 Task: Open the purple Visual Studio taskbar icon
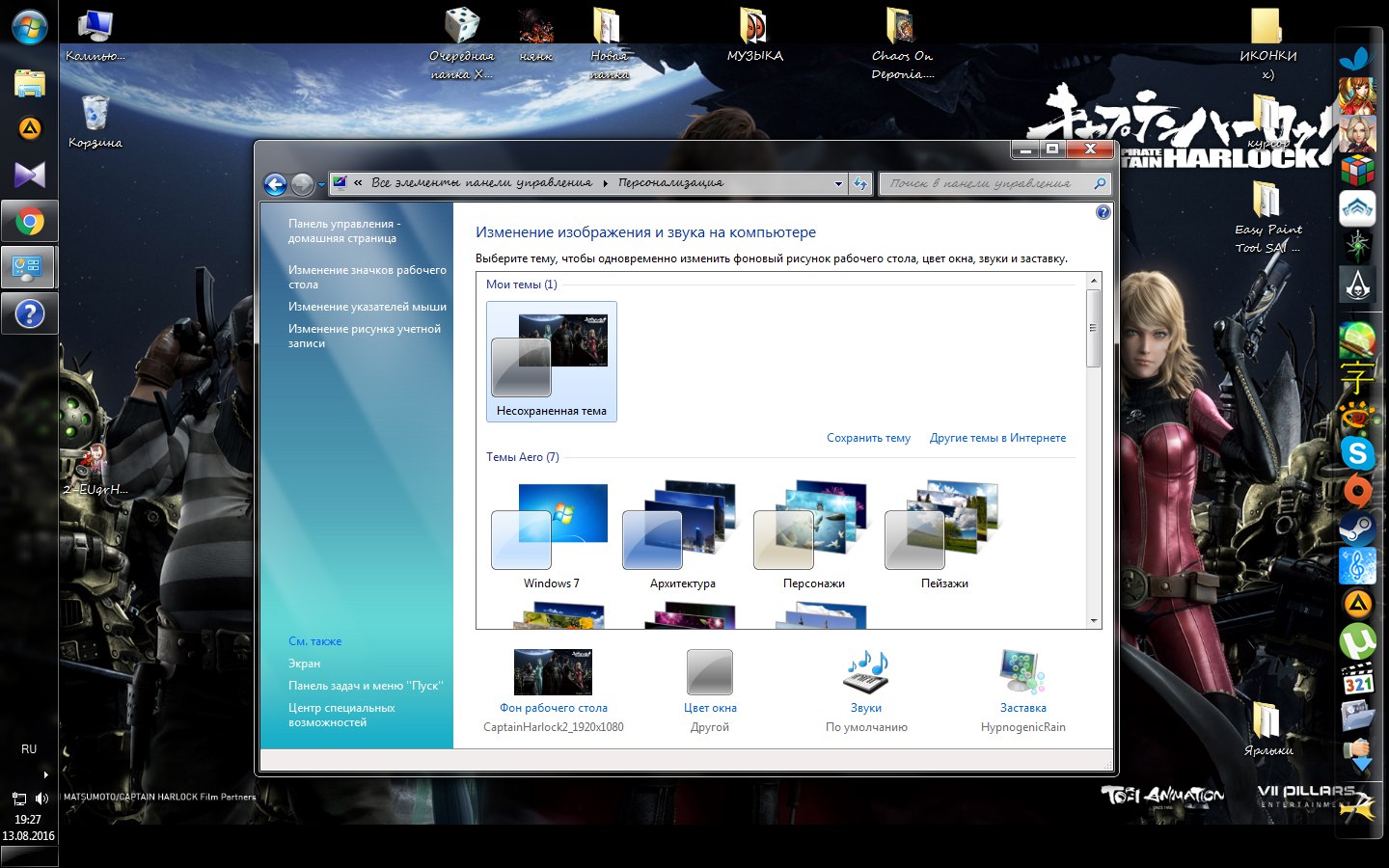pos(30,175)
